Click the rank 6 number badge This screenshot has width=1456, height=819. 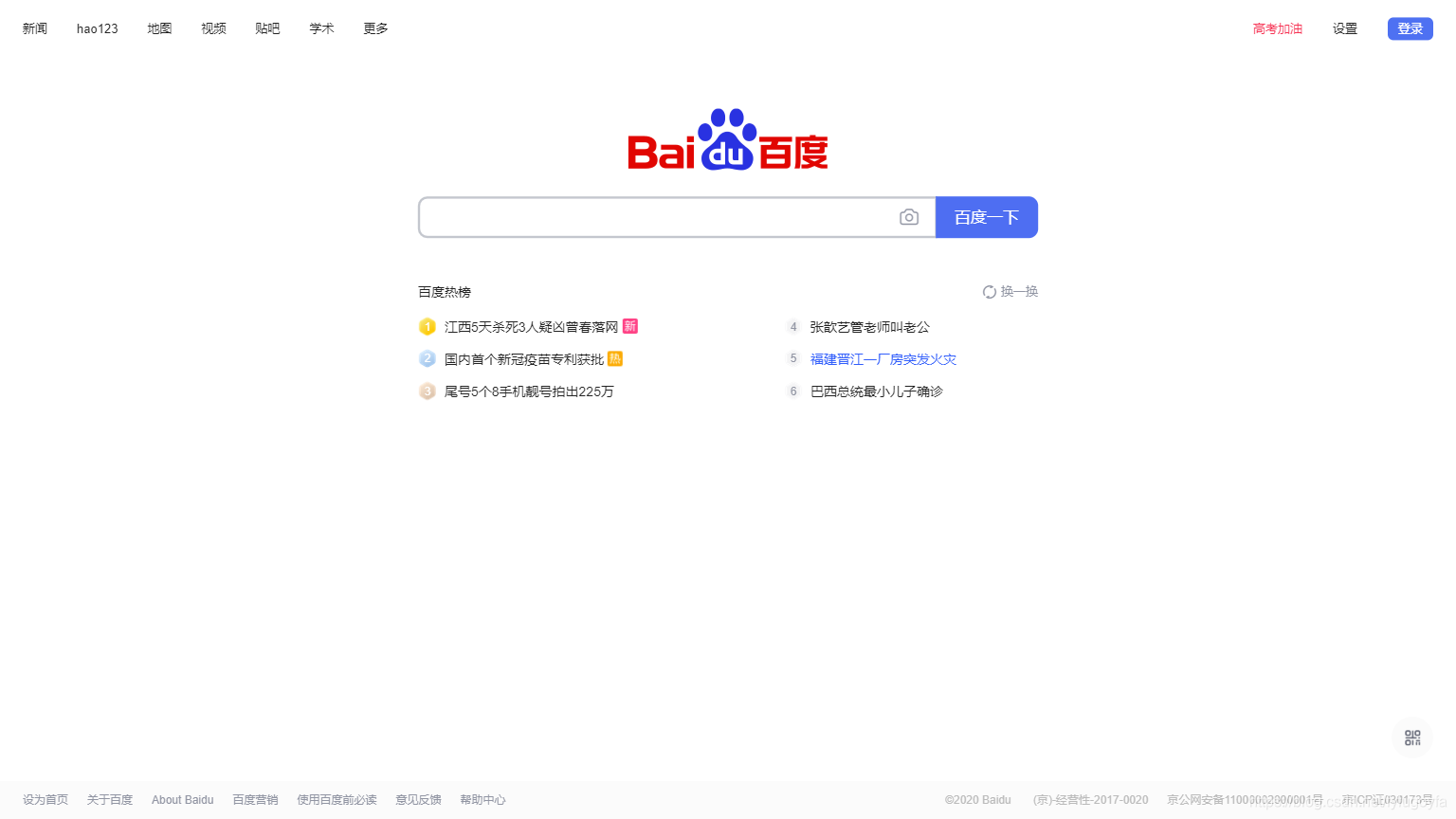point(793,391)
